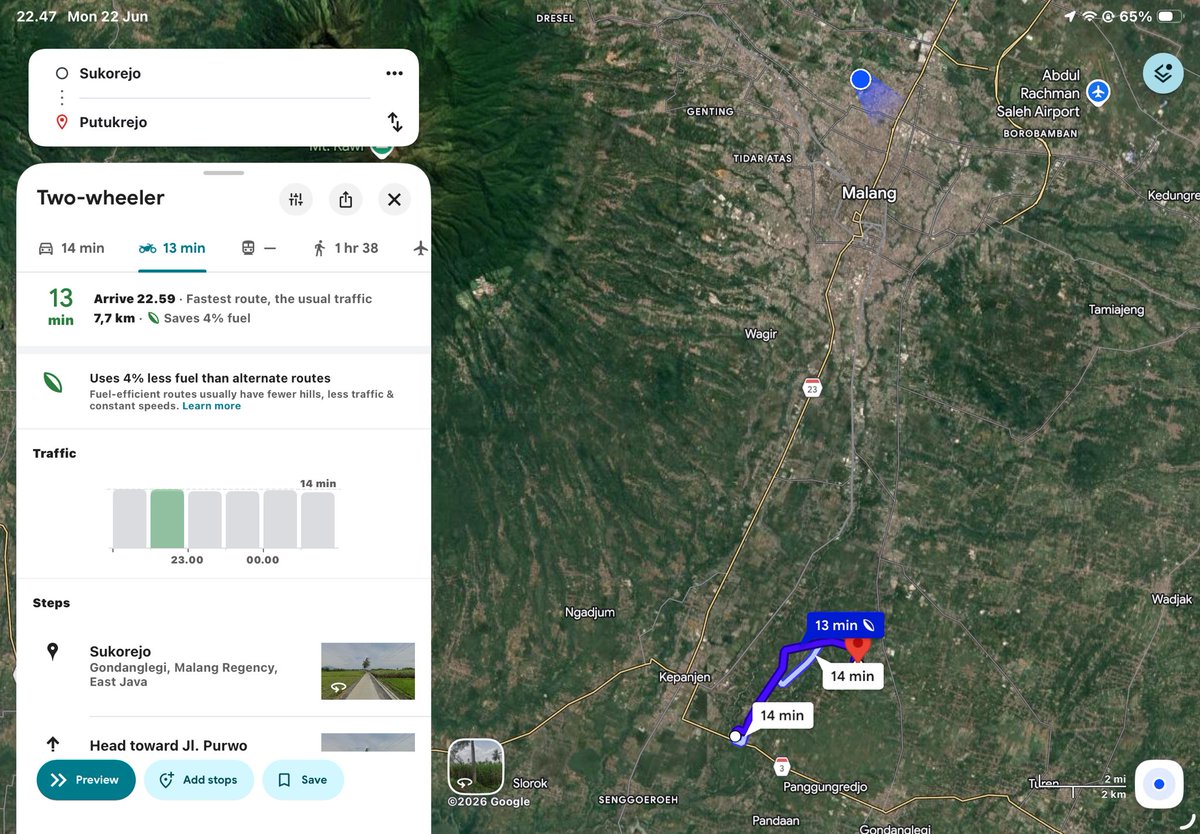Tap the battery 65% status indicator
Viewport: 1200px width, 834px height.
click(1151, 17)
